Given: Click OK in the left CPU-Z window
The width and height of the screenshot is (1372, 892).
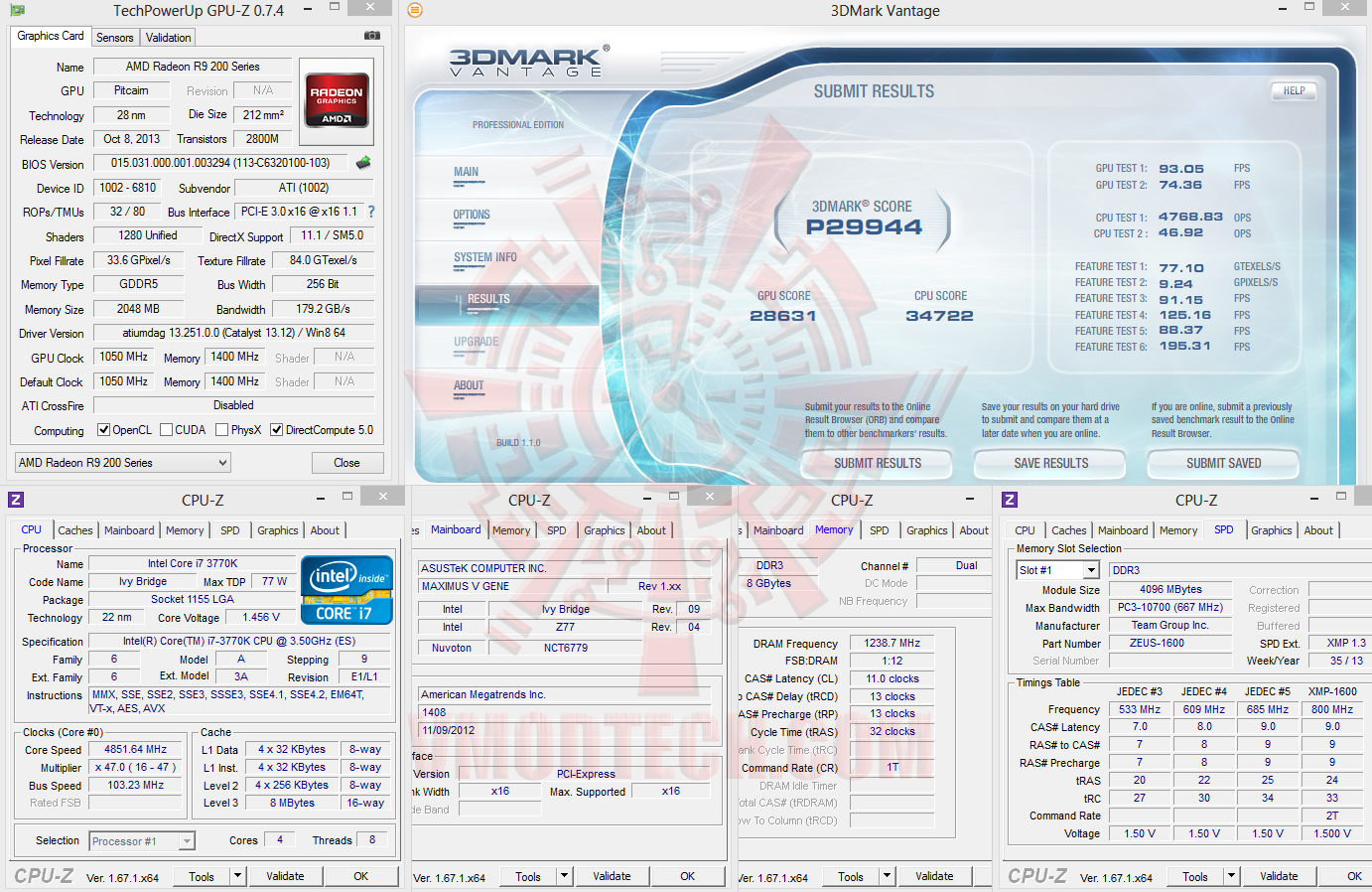Looking at the screenshot, I should 361,876.
